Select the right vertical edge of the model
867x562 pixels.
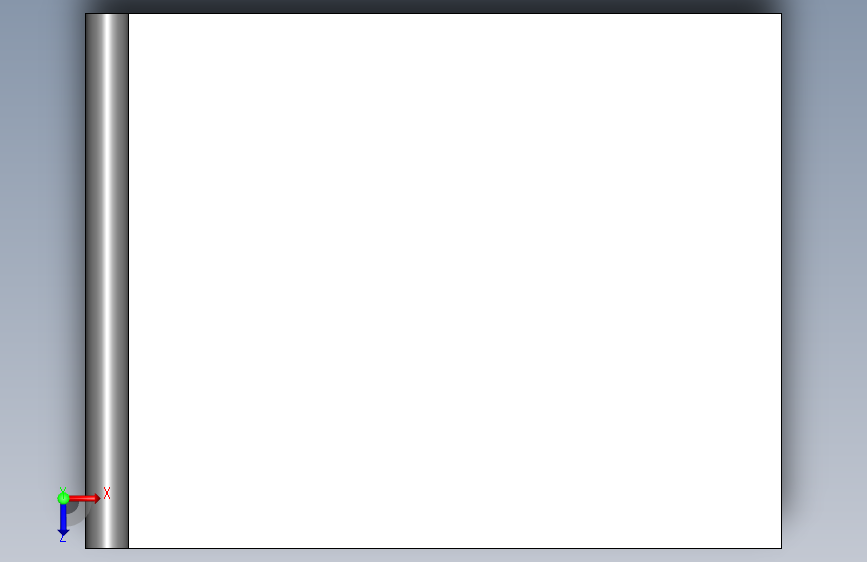pyautogui.click(x=781, y=281)
